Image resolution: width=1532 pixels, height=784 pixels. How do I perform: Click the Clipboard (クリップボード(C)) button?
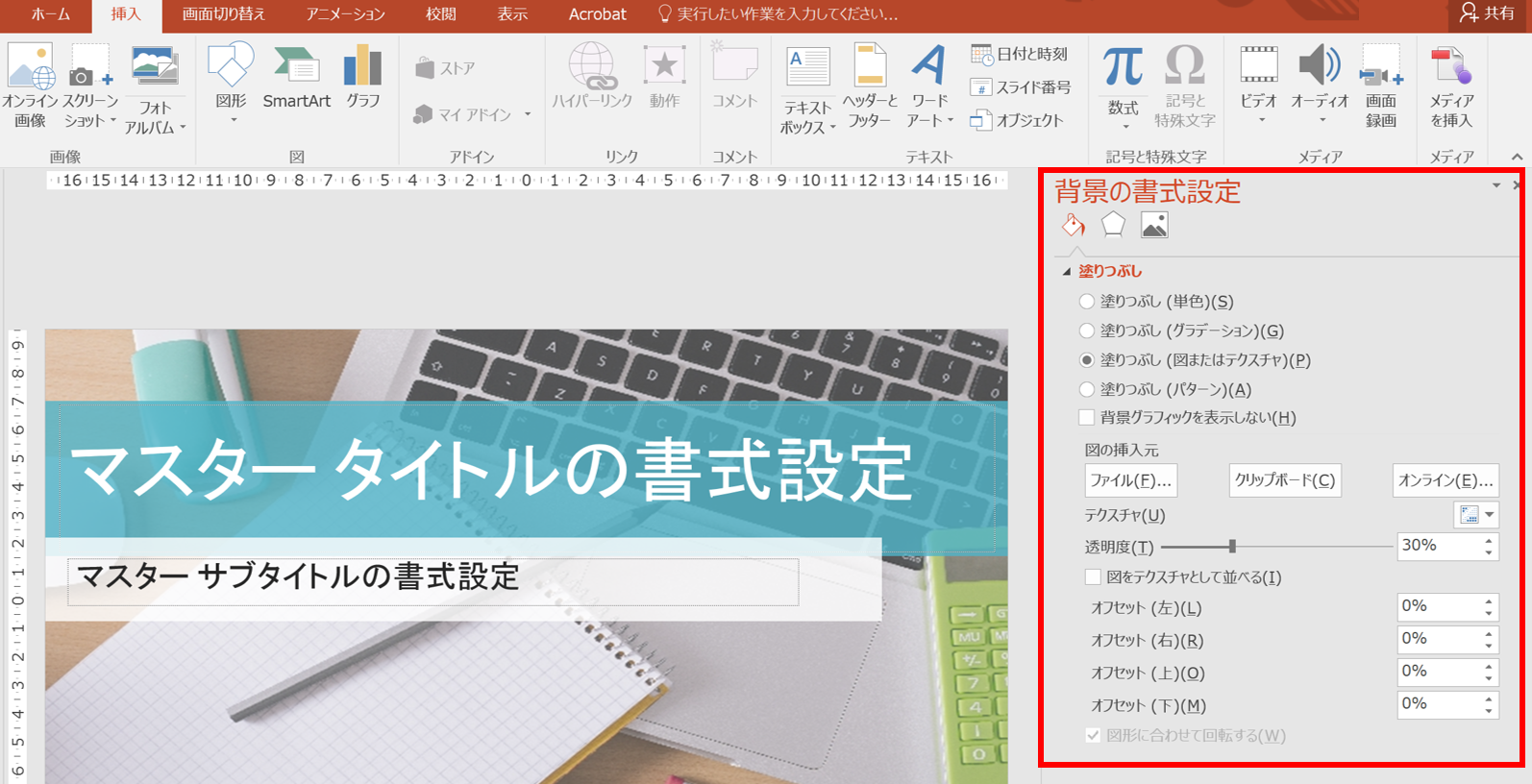[1285, 480]
